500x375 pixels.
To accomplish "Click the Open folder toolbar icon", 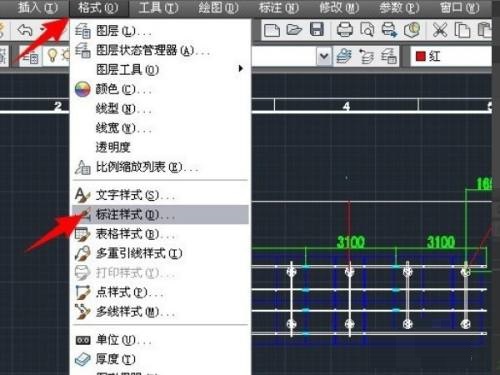I will [x=294, y=30].
